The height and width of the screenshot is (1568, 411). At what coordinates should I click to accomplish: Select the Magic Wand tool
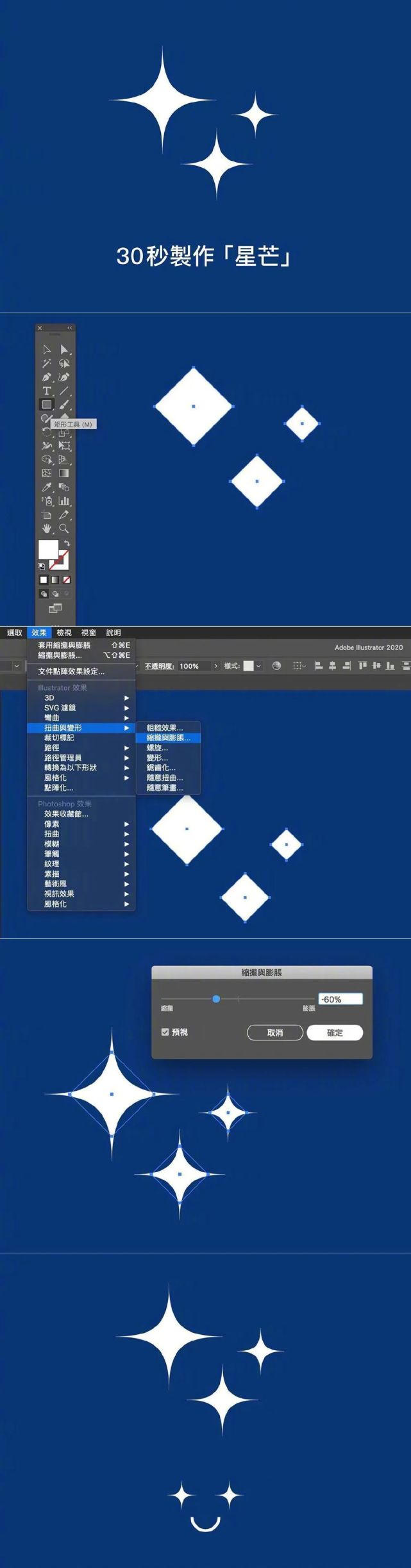click(x=47, y=363)
